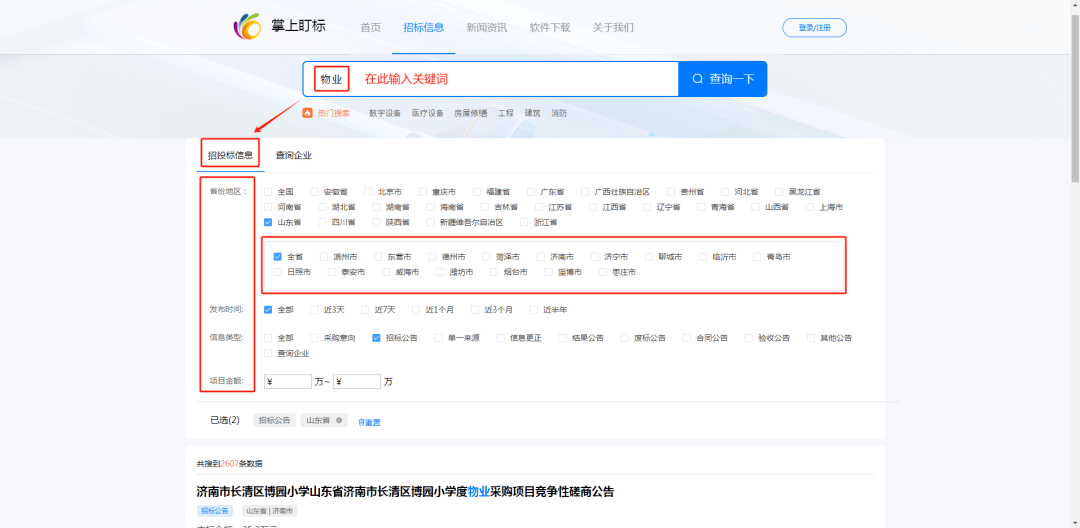The image size is (1080, 528).
Task: Click the maximum 项目金额 input field
Action: coord(357,381)
